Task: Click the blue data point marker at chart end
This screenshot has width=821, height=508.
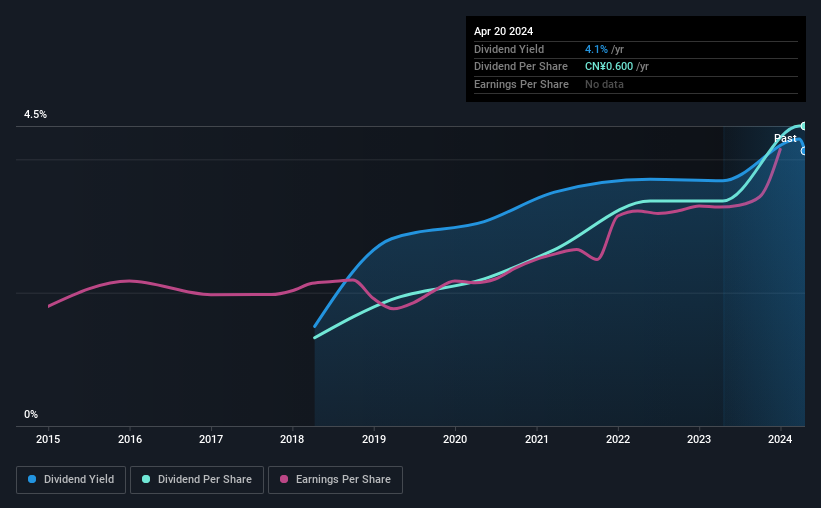Action: pyautogui.click(x=804, y=151)
